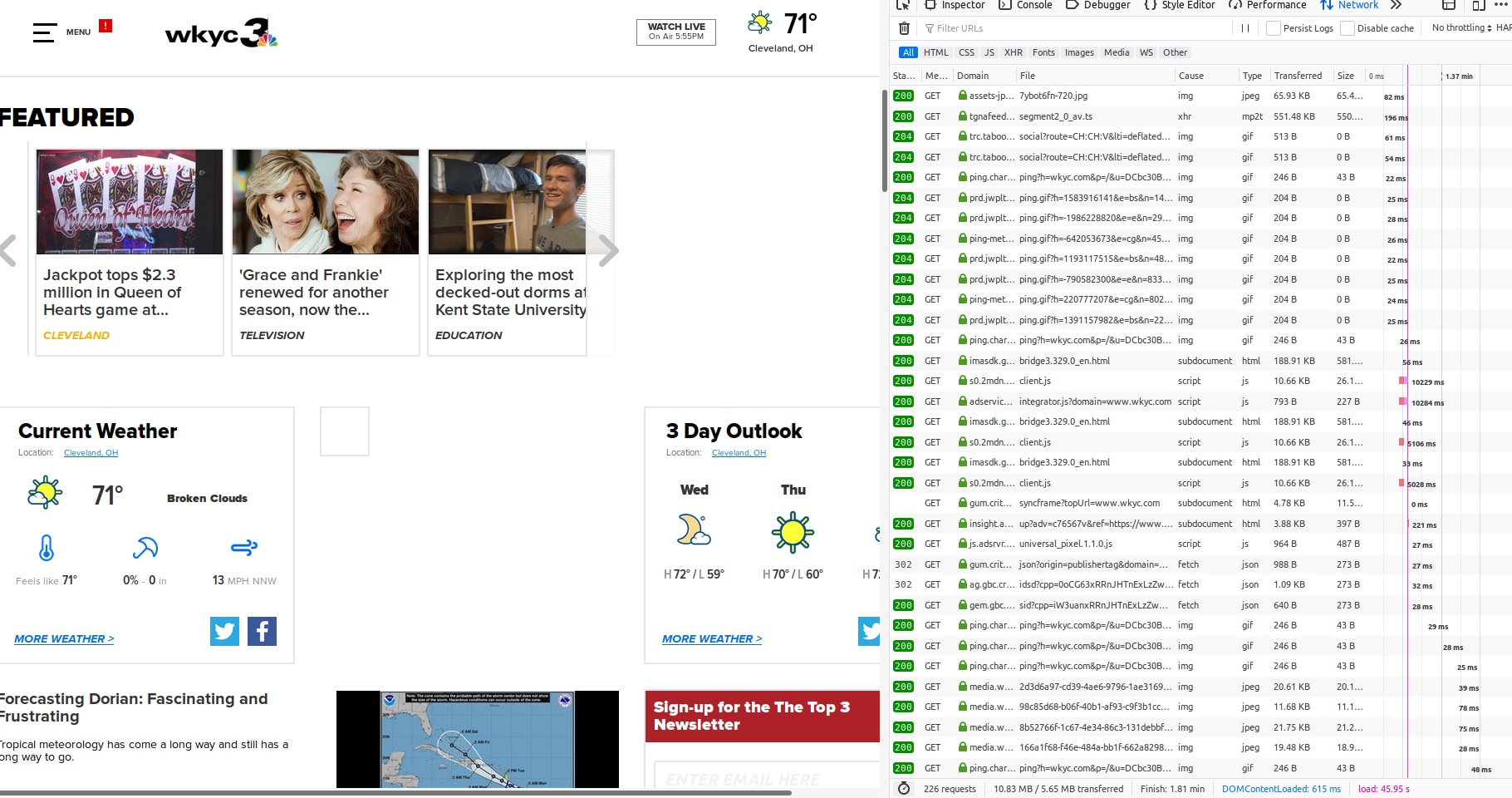Filter requests by Images
Image resolution: width=1512 pixels, height=798 pixels.
1079,52
